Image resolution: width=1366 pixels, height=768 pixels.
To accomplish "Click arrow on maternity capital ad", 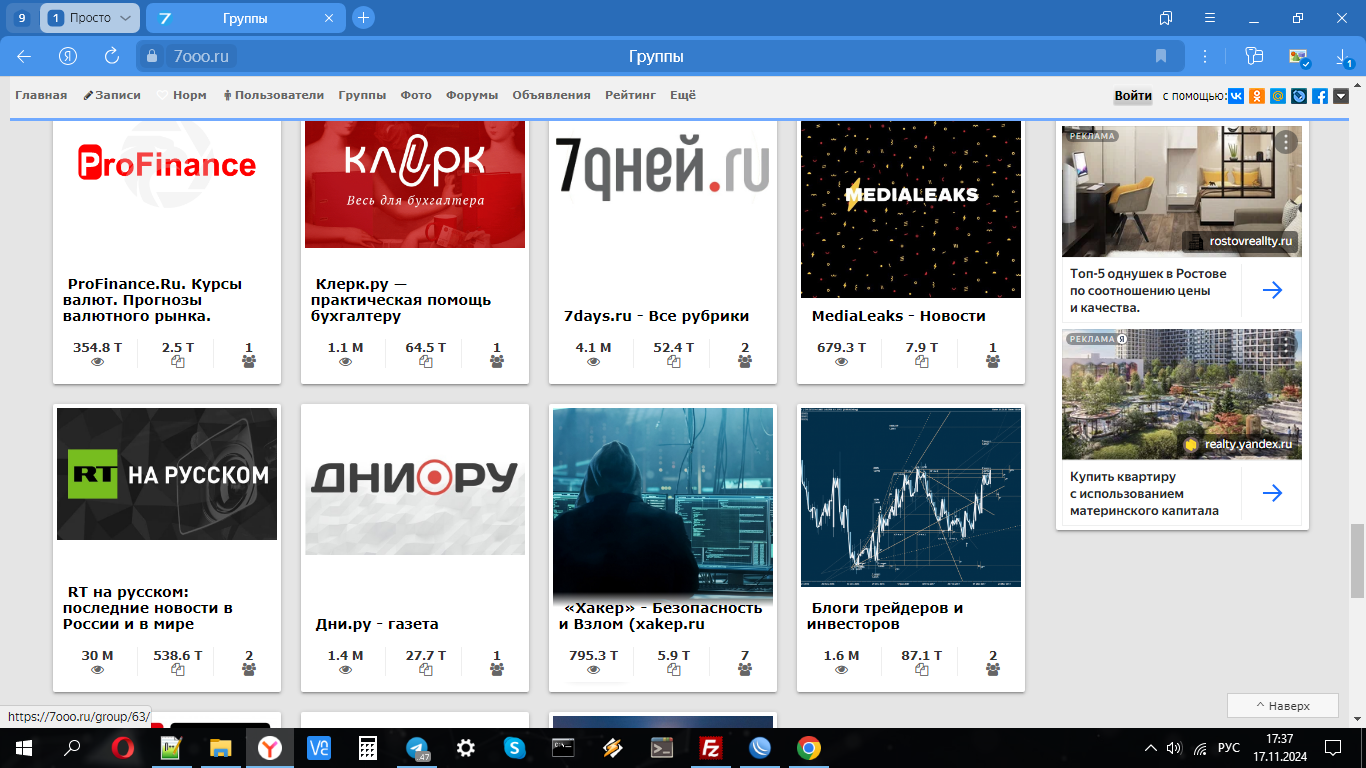I will tap(1272, 493).
